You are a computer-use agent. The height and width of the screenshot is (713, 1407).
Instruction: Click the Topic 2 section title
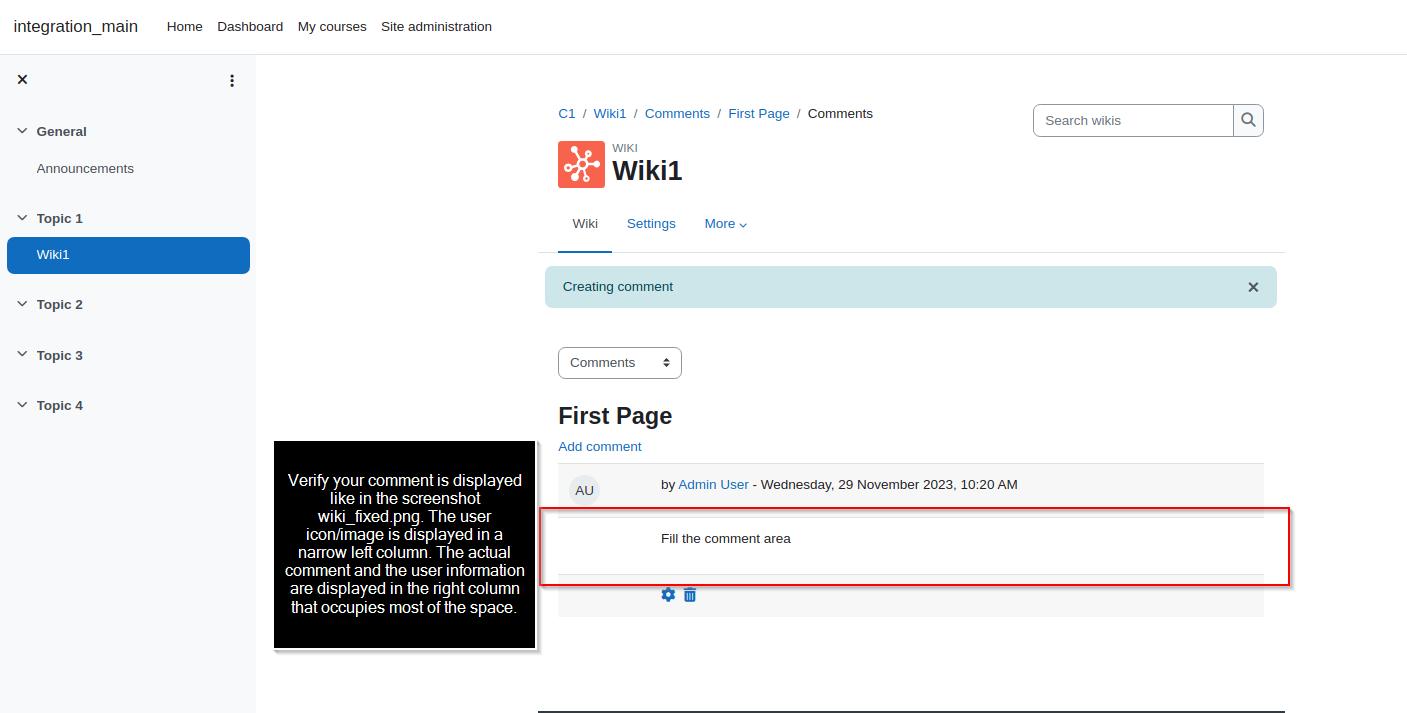[60, 304]
